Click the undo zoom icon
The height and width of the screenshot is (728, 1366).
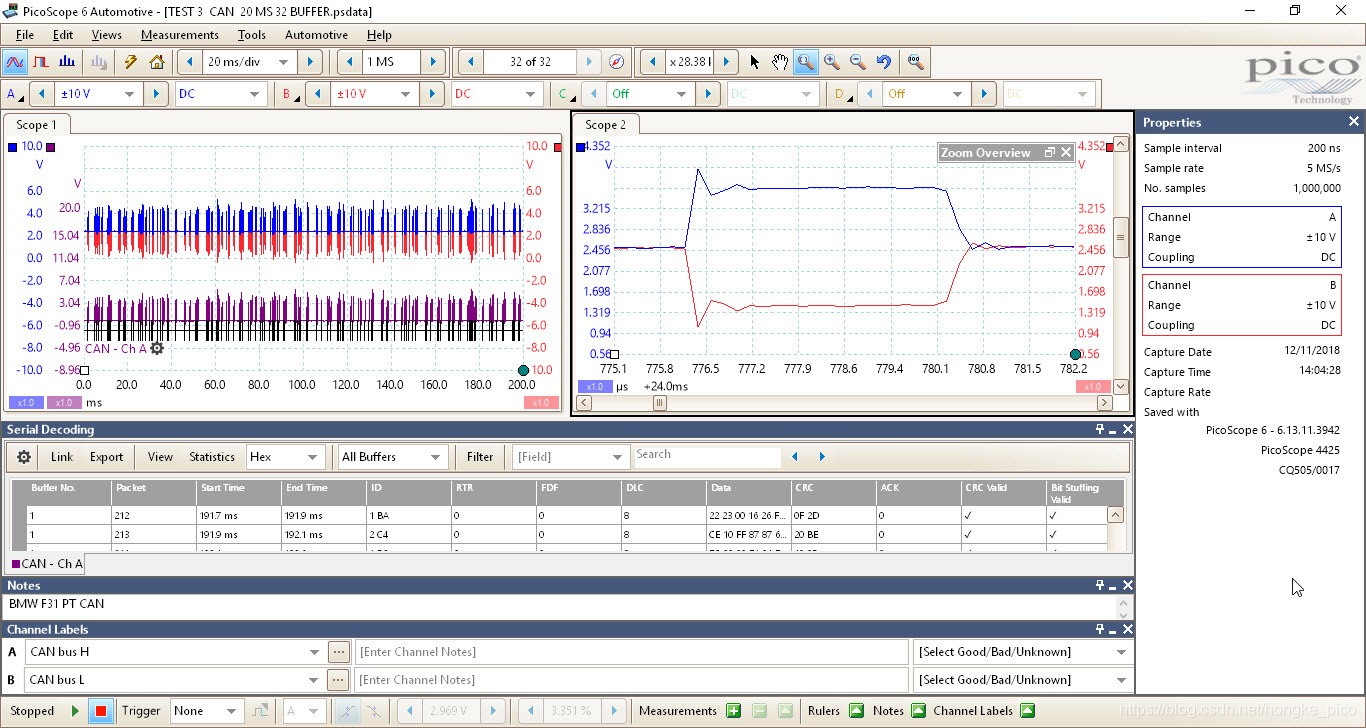pyautogui.click(x=883, y=62)
